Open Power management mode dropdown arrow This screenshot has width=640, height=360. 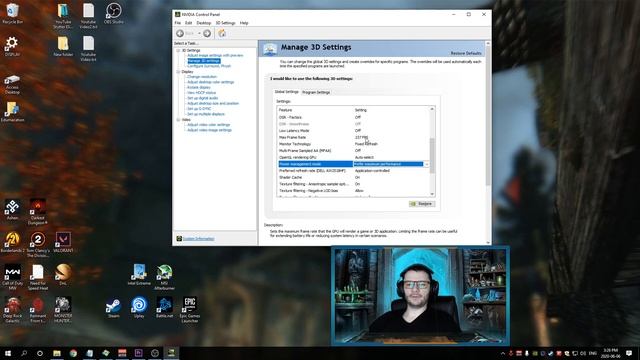point(427,164)
